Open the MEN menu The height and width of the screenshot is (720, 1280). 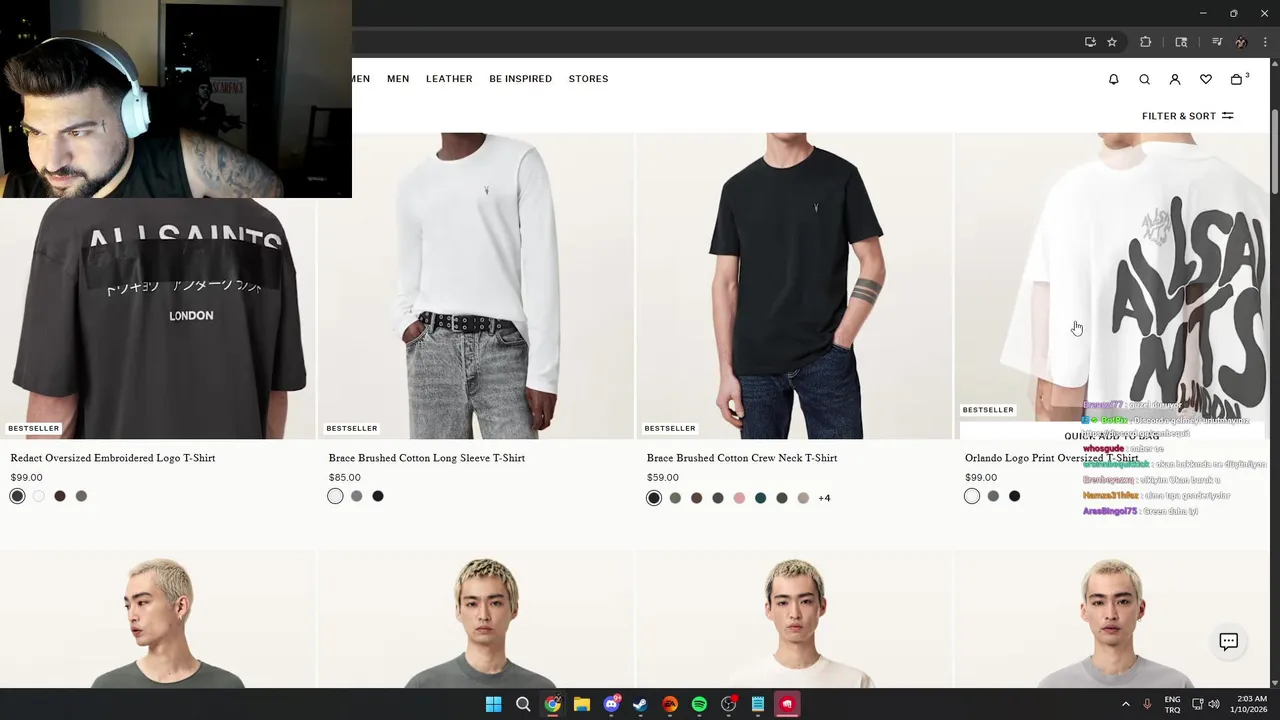click(x=398, y=79)
